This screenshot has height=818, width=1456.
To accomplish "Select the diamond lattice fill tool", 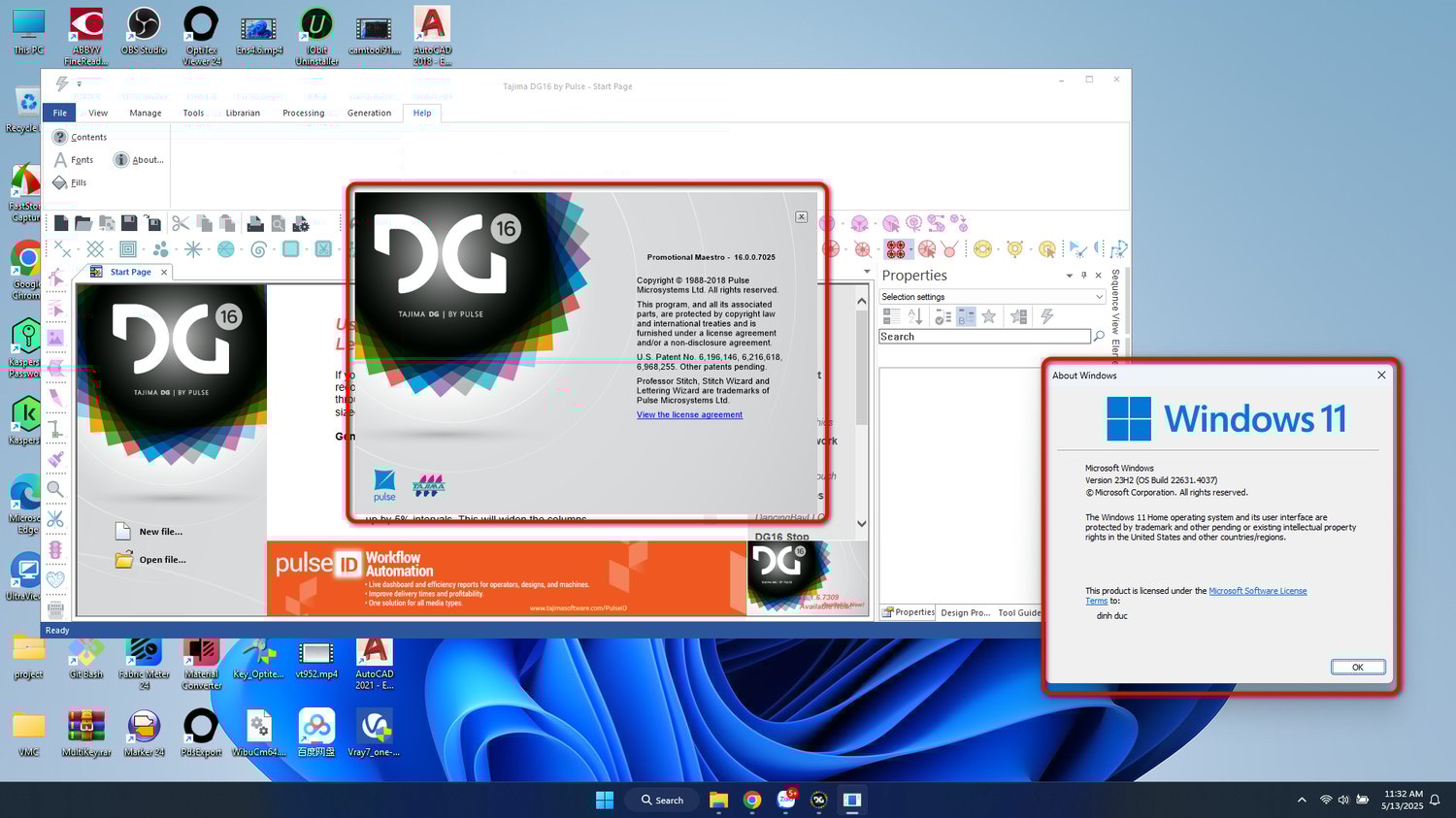I will [x=95, y=249].
